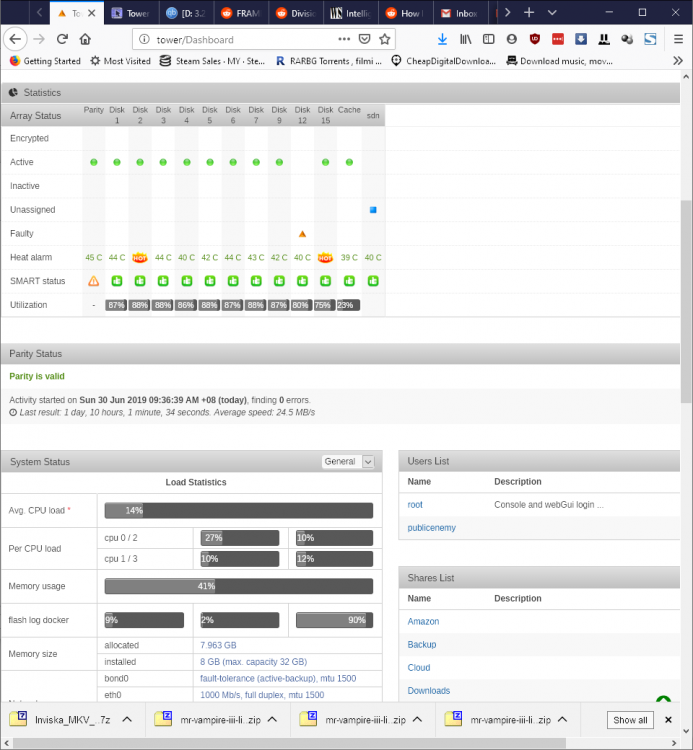The height and width of the screenshot is (750, 693).
Task: Click the uBlock Origin shield icon
Action: pos(535,39)
